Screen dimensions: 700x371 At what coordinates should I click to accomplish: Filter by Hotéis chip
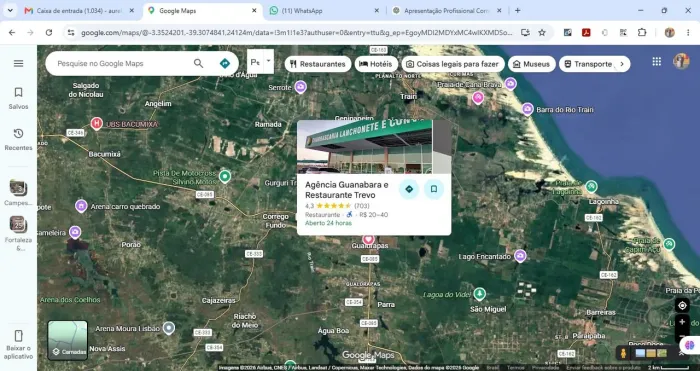pyautogui.click(x=376, y=64)
